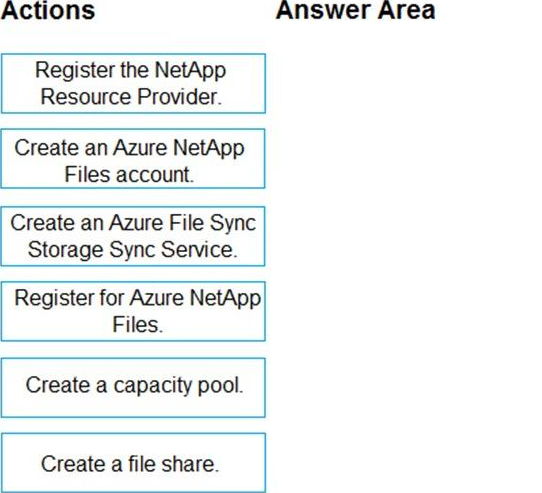Select the 'Create a capacity pool' action
This screenshot has height=493, width=542.
133,388
